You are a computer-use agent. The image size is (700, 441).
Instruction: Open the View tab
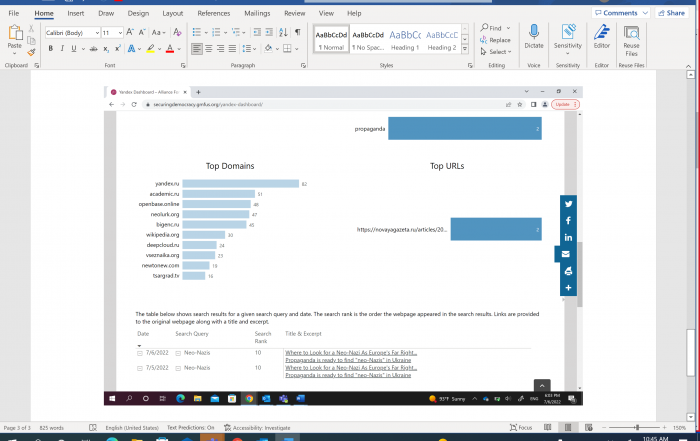(x=326, y=13)
